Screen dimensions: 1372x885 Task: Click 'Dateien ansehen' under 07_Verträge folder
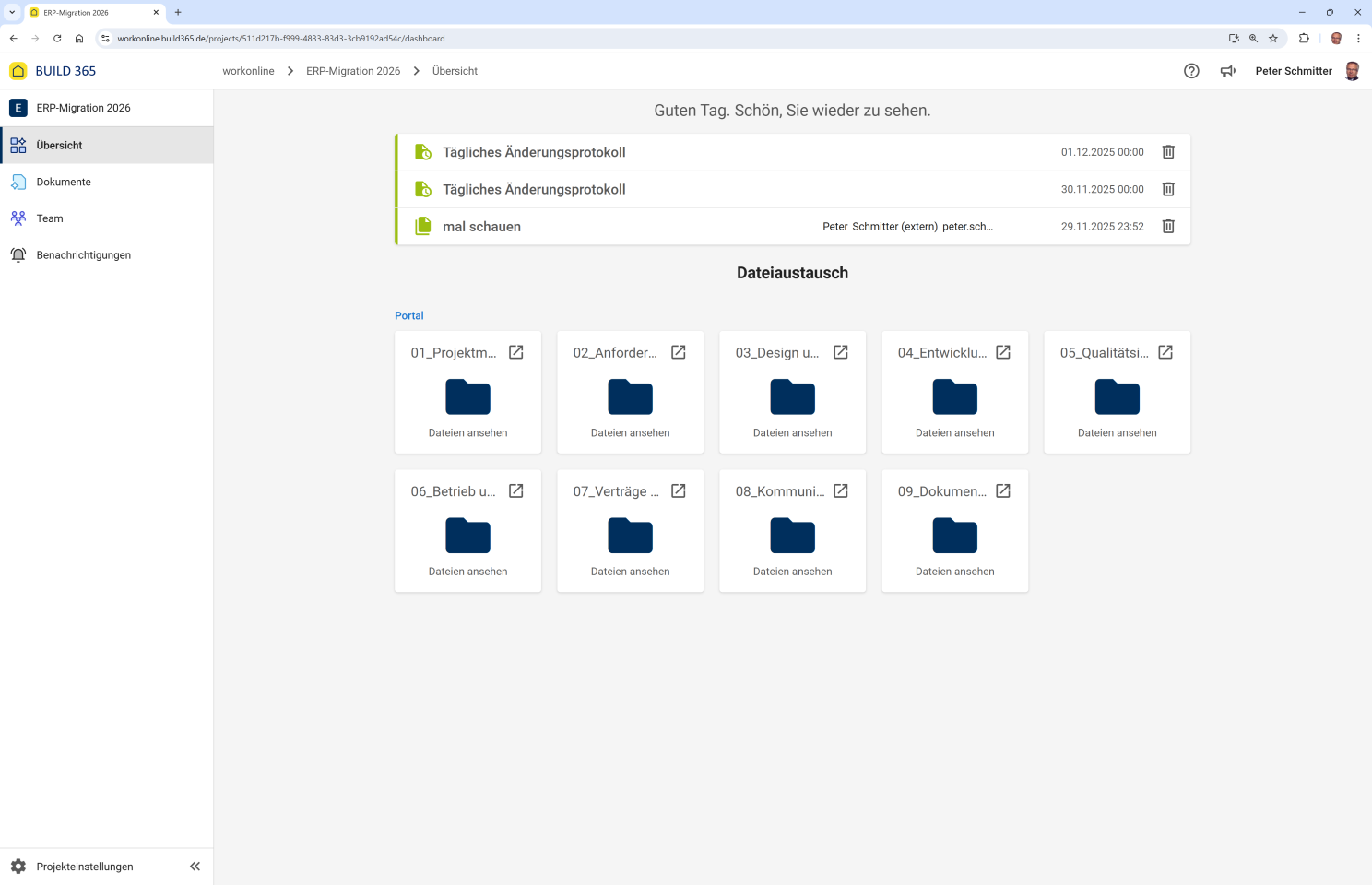(630, 572)
